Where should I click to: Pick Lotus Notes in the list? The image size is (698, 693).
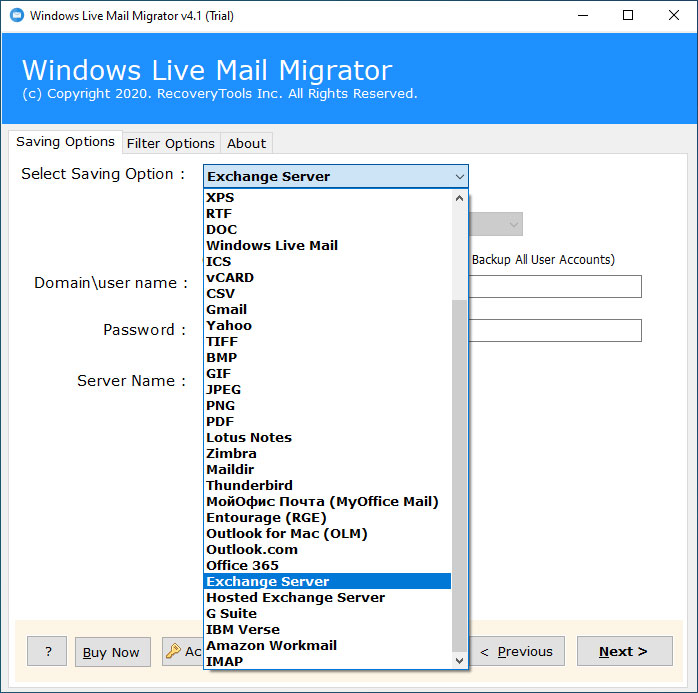coord(328,438)
